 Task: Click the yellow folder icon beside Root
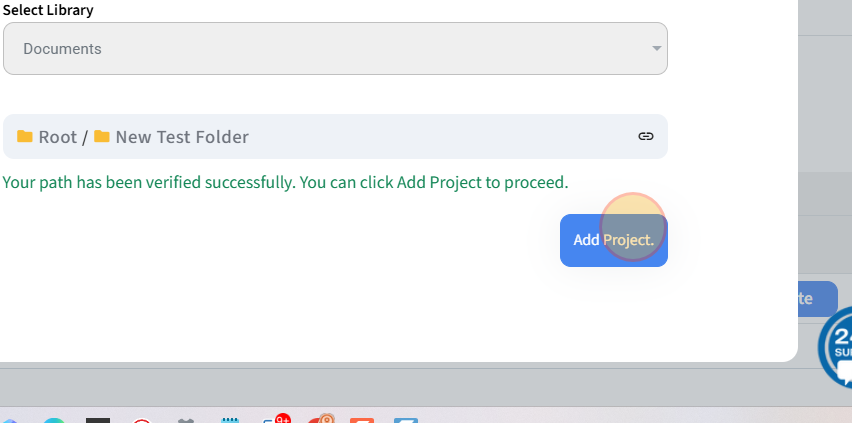pos(25,137)
